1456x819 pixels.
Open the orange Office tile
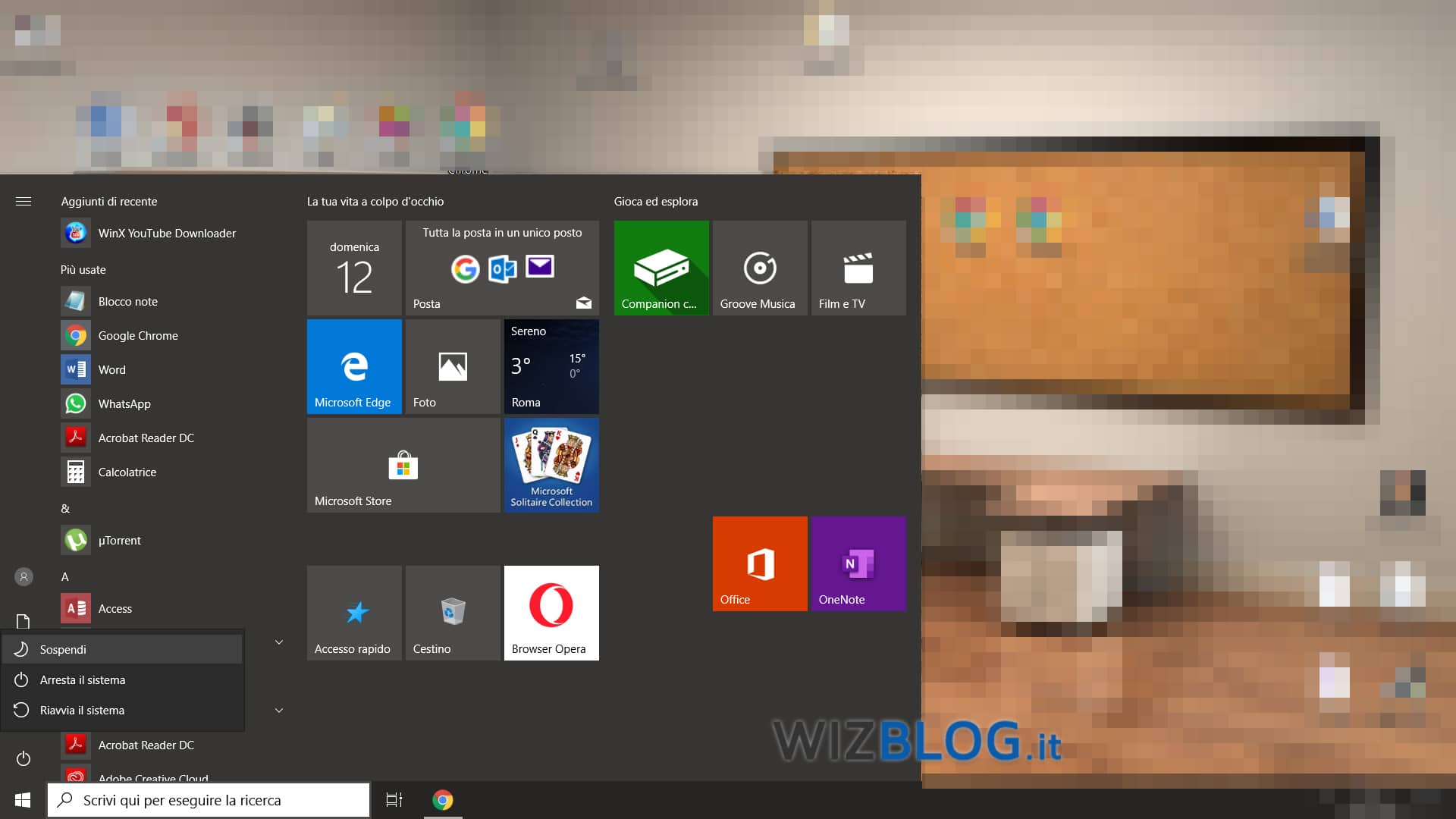tap(760, 563)
